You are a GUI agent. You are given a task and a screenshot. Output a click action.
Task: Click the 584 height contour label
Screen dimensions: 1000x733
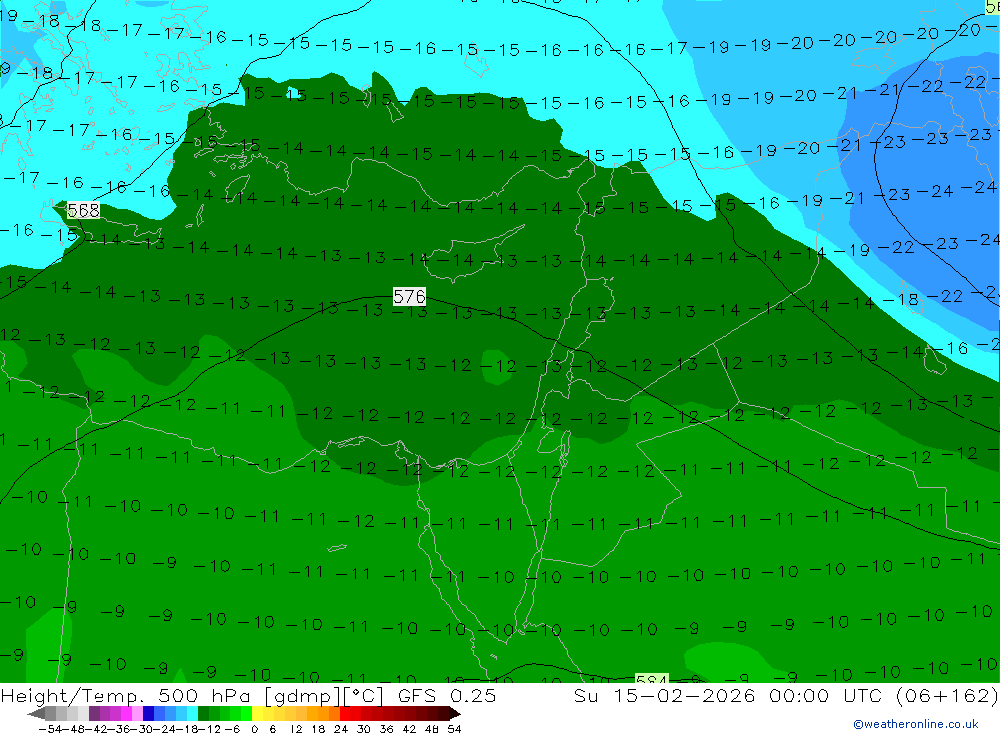coord(652,678)
